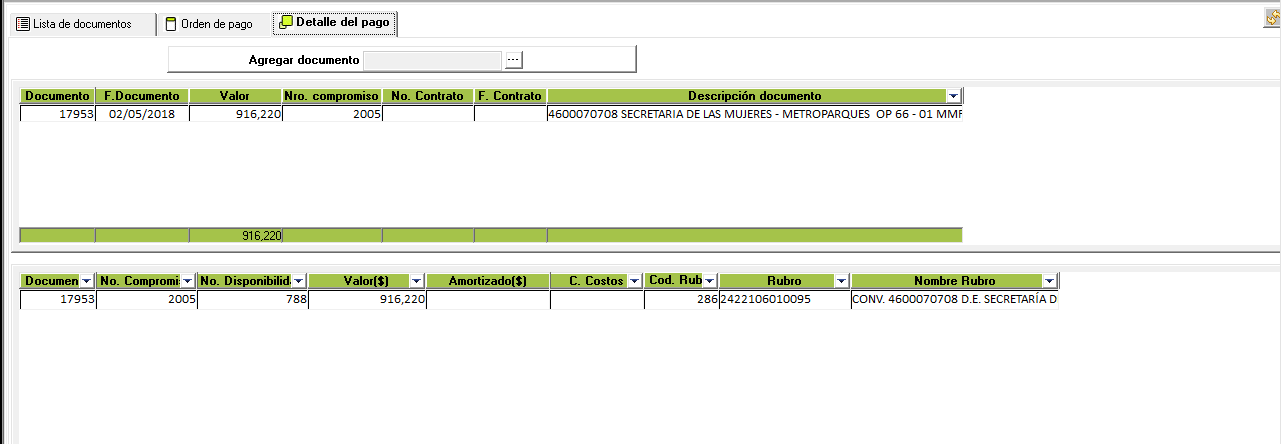Click the refresh icon in top-right corner
The height and width of the screenshot is (444, 1282).
click(x=1272, y=18)
